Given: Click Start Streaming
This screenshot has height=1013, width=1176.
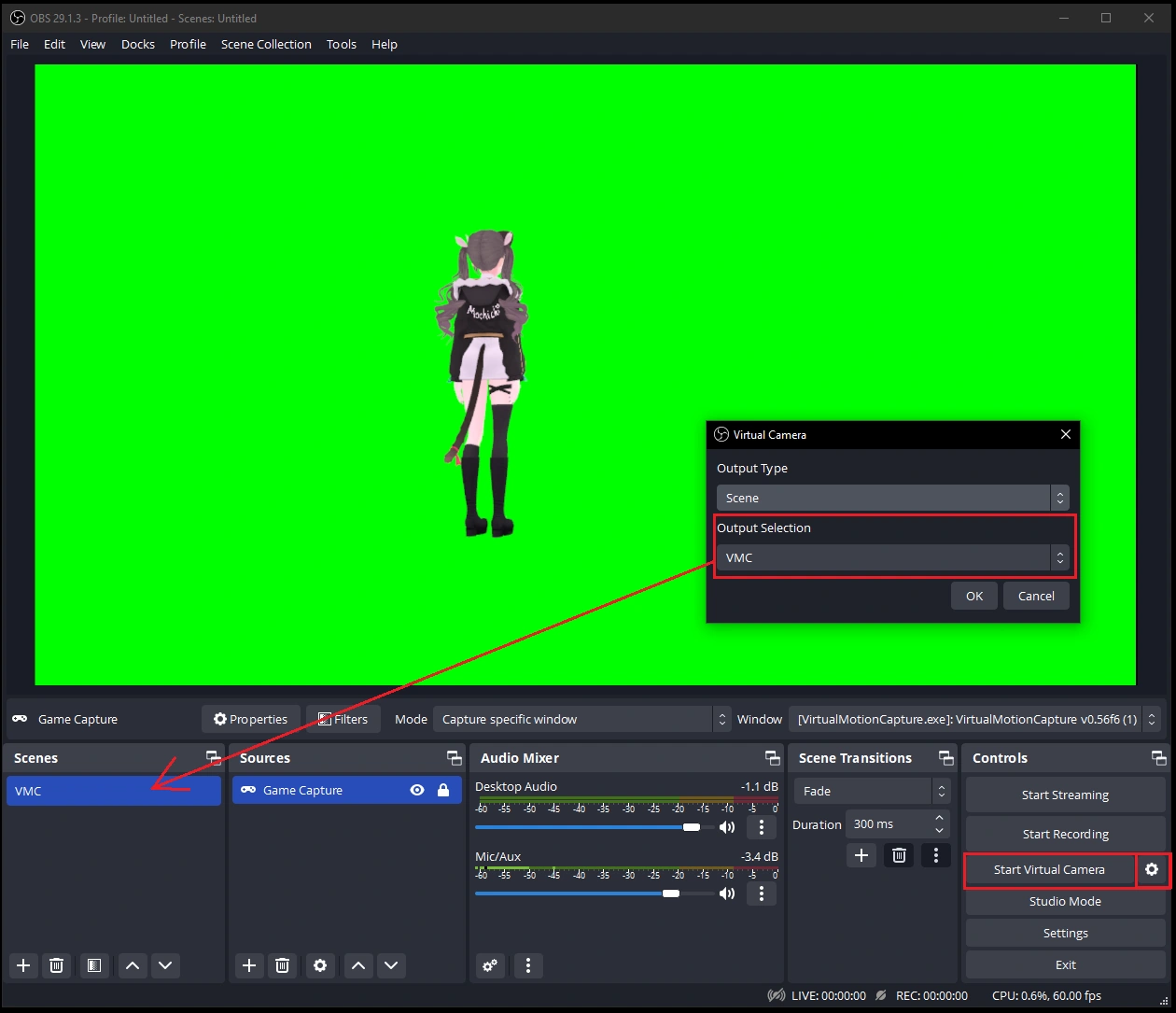Looking at the screenshot, I should point(1065,795).
